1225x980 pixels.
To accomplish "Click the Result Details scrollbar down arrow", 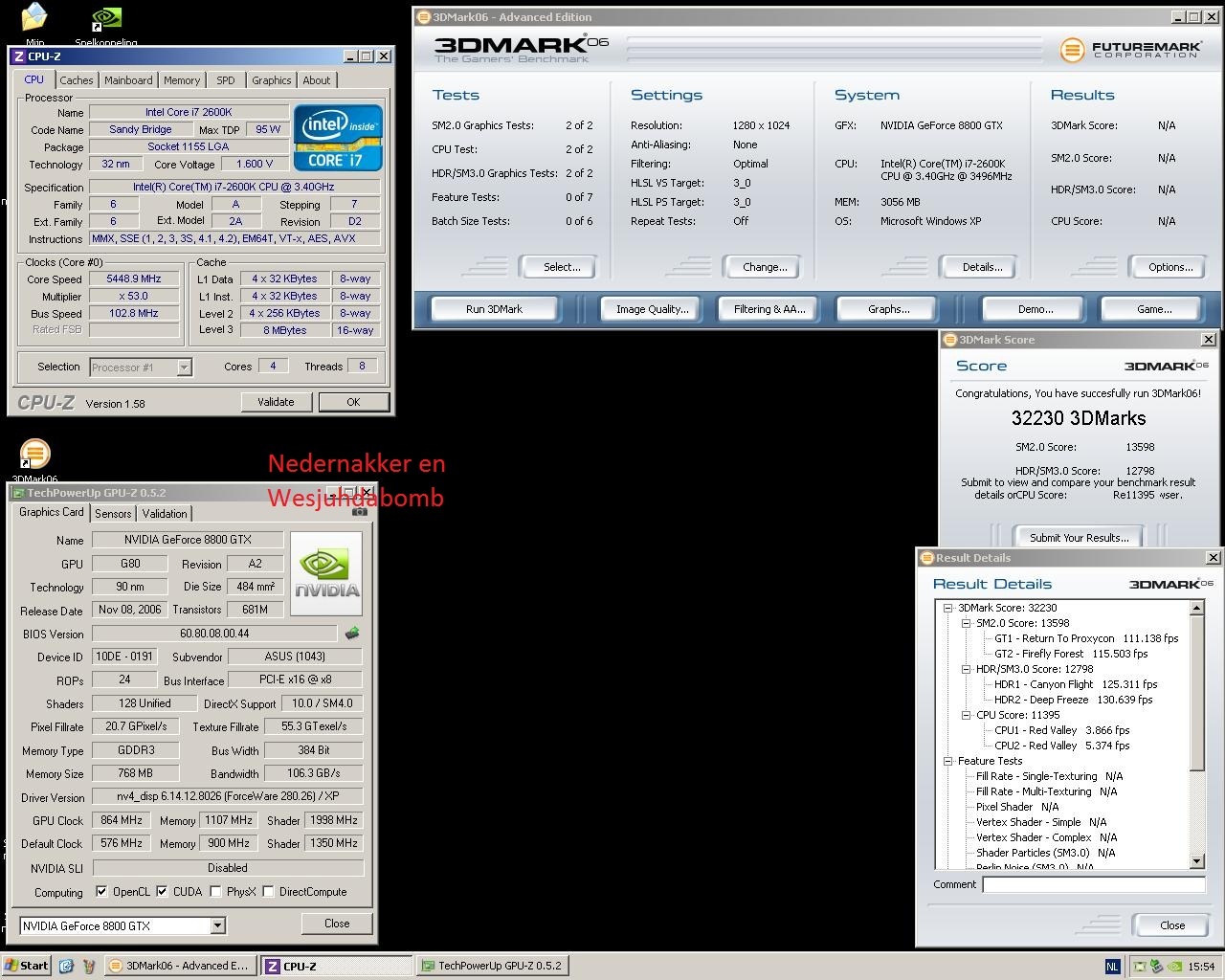I will pyautogui.click(x=1196, y=861).
